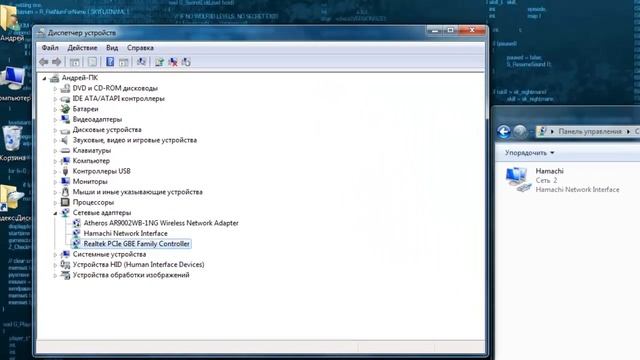Click the Андрей-ПК computer root icon
The width and height of the screenshot is (640, 360).
tap(54, 78)
